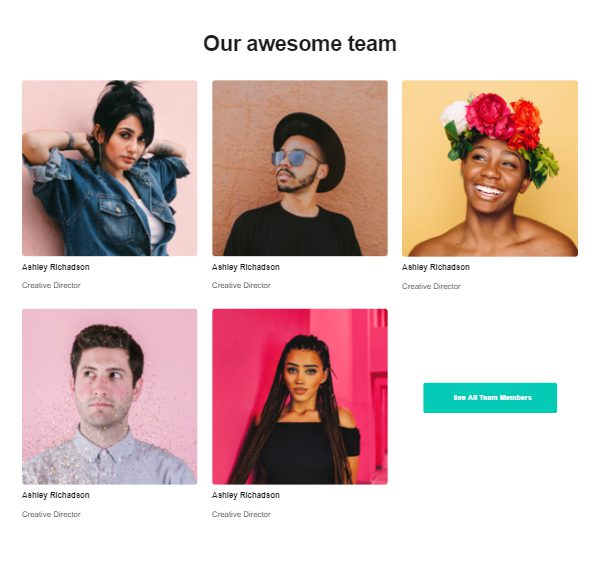Click Creative Director text under flower crown photo
The width and height of the screenshot is (600, 563).
pyautogui.click(x=431, y=286)
